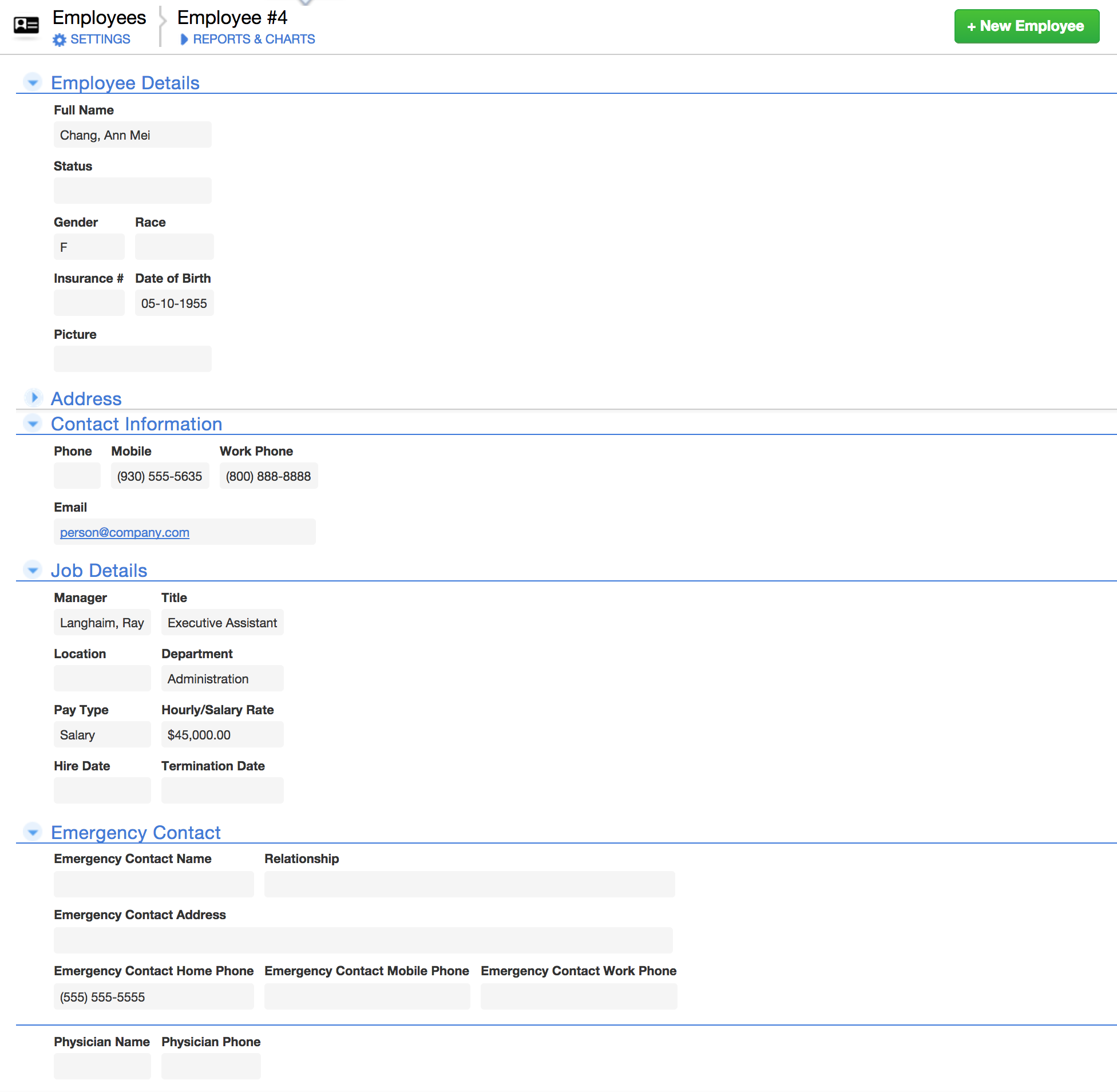Click the Emergency Contact Work Phone field
The image size is (1117, 1092).
coord(579,997)
